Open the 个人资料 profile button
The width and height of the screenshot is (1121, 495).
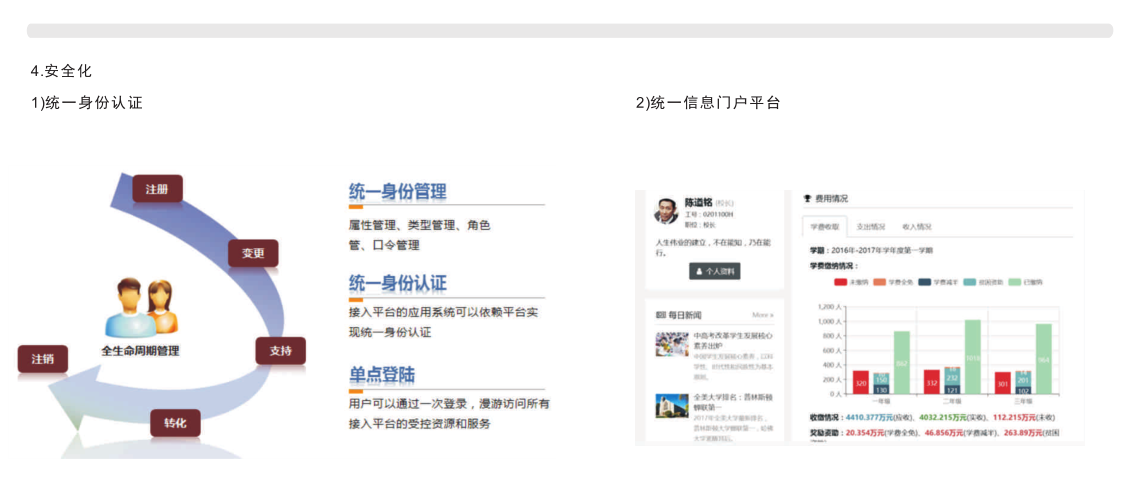[714, 271]
